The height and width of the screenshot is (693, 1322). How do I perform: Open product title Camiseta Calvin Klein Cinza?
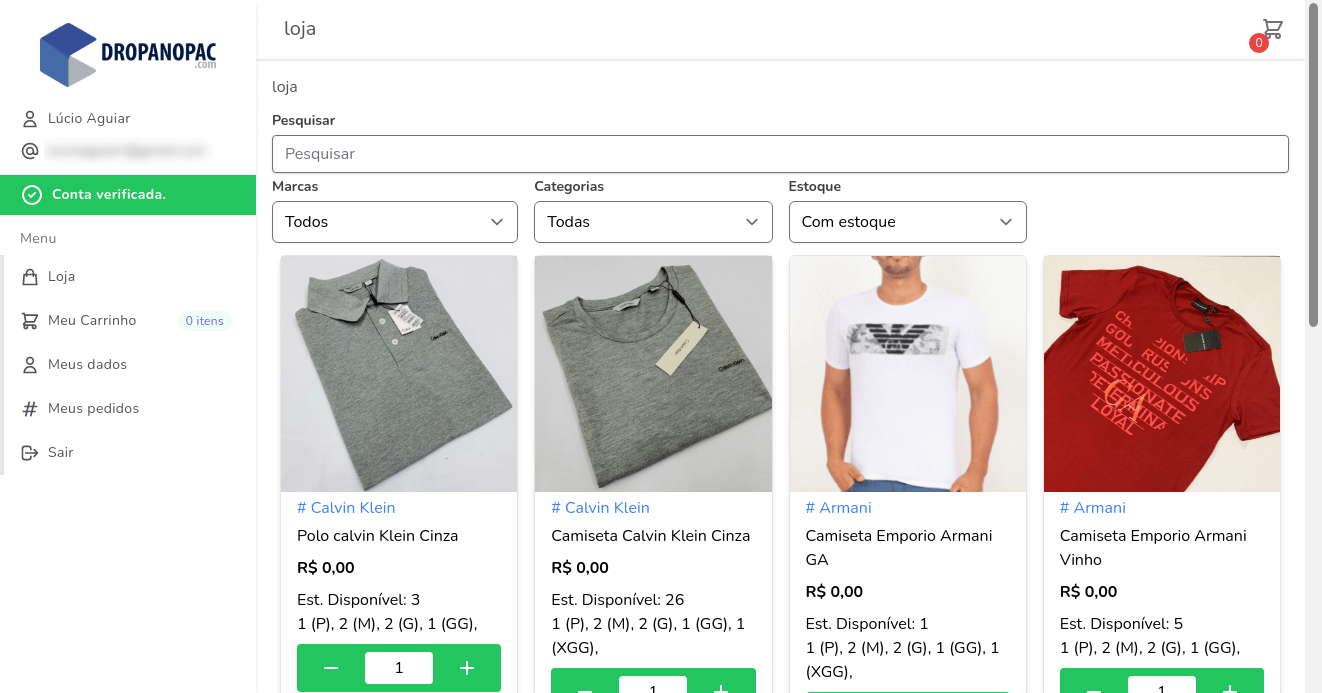coord(650,536)
